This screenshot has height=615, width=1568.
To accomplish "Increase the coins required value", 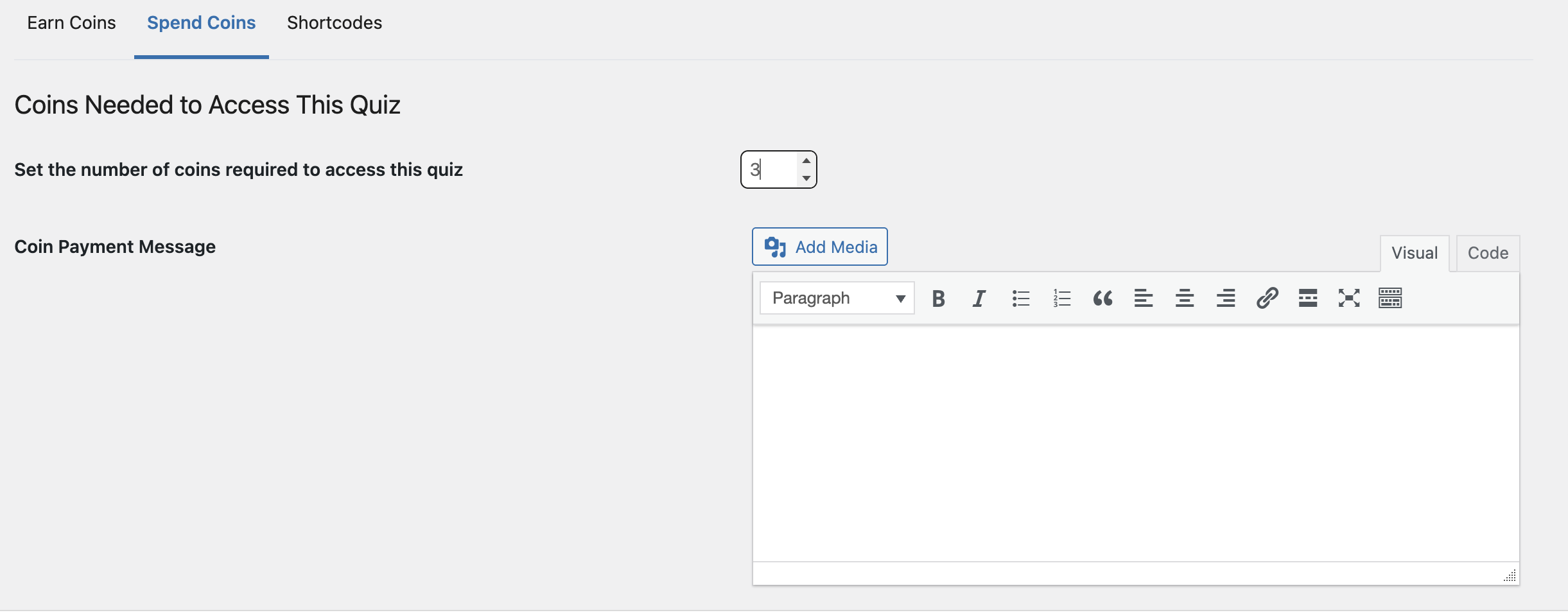I will [x=806, y=160].
